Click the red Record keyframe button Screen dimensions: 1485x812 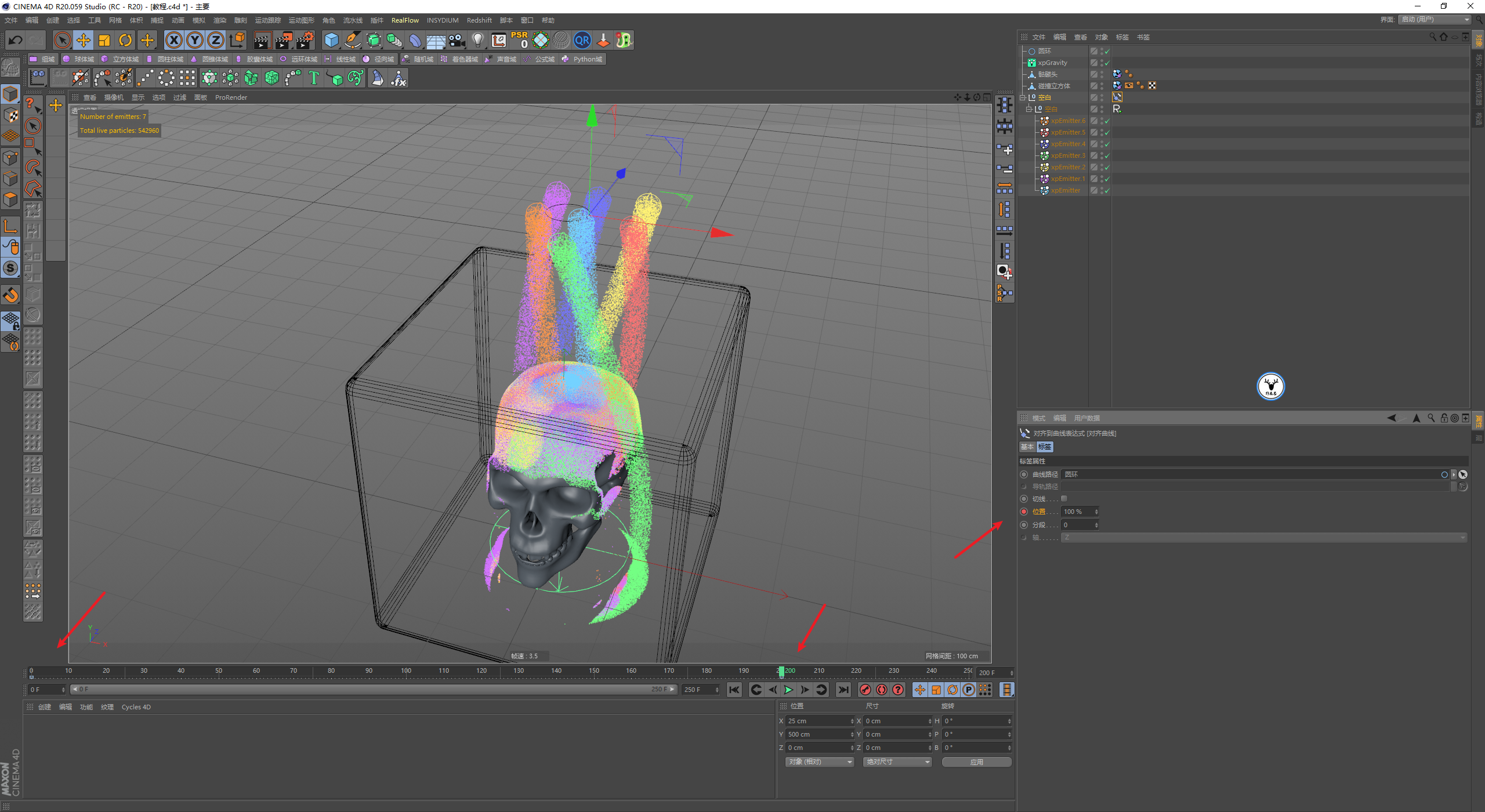(x=865, y=690)
